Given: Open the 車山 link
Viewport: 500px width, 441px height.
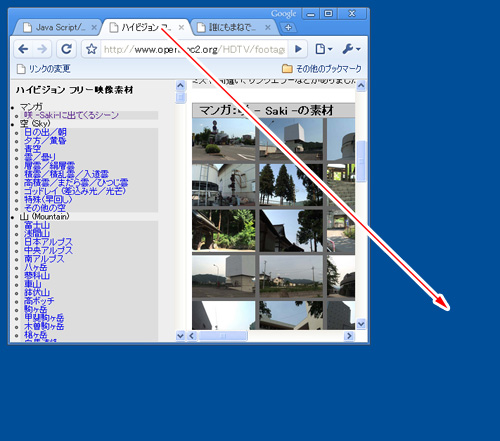Looking at the screenshot, I should click(x=33, y=284).
